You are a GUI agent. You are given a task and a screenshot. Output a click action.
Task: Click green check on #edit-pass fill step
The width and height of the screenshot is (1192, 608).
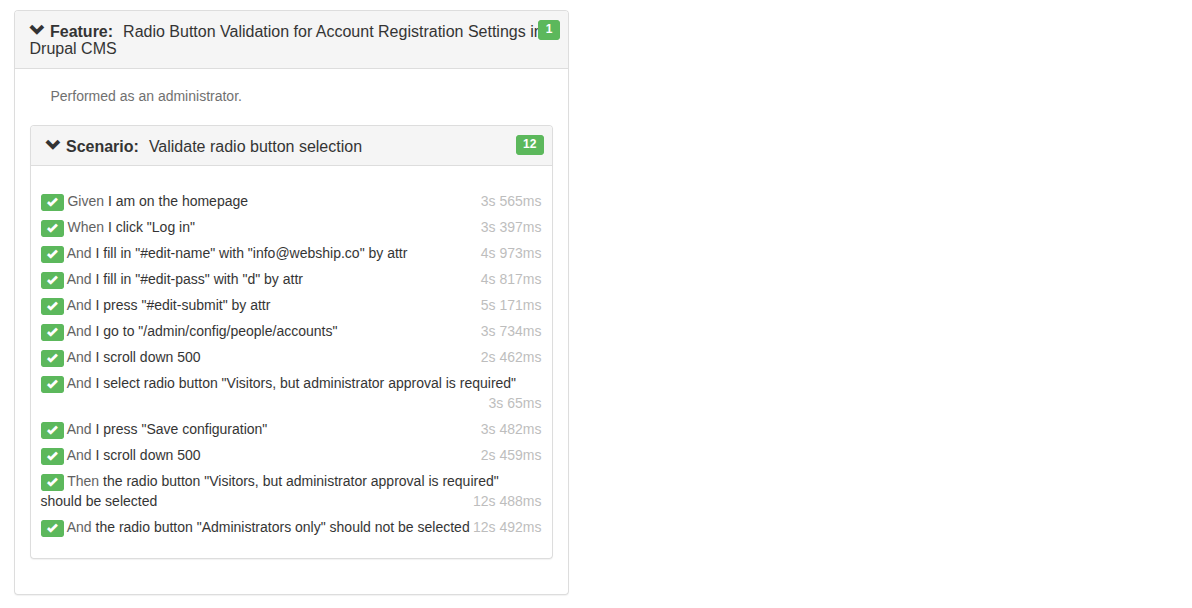[x=52, y=280]
